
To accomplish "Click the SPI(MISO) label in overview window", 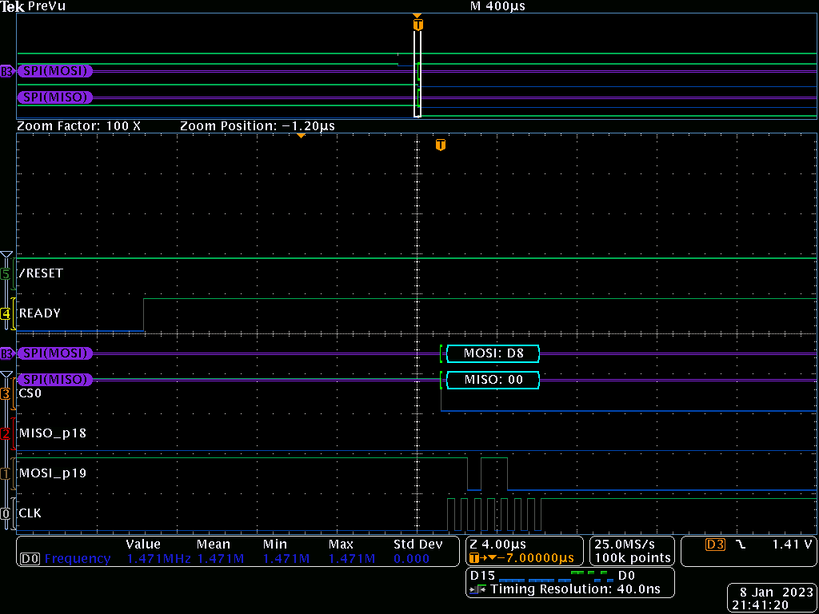I will click(x=55, y=97).
